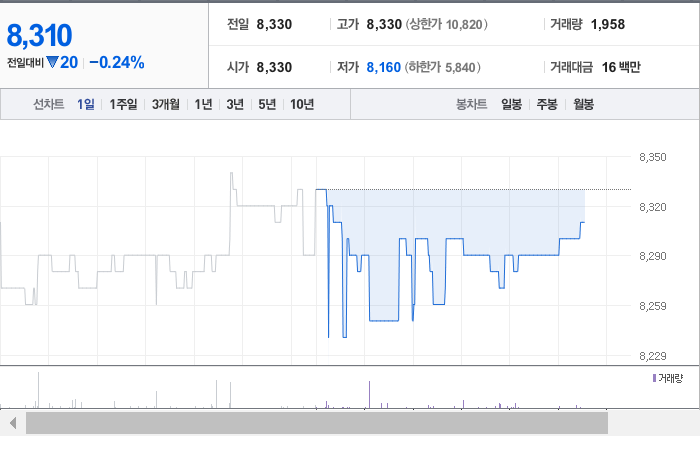Image resolution: width=700 pixels, height=450 pixels.
Task: Click the current price 8,310
Action: point(39,35)
